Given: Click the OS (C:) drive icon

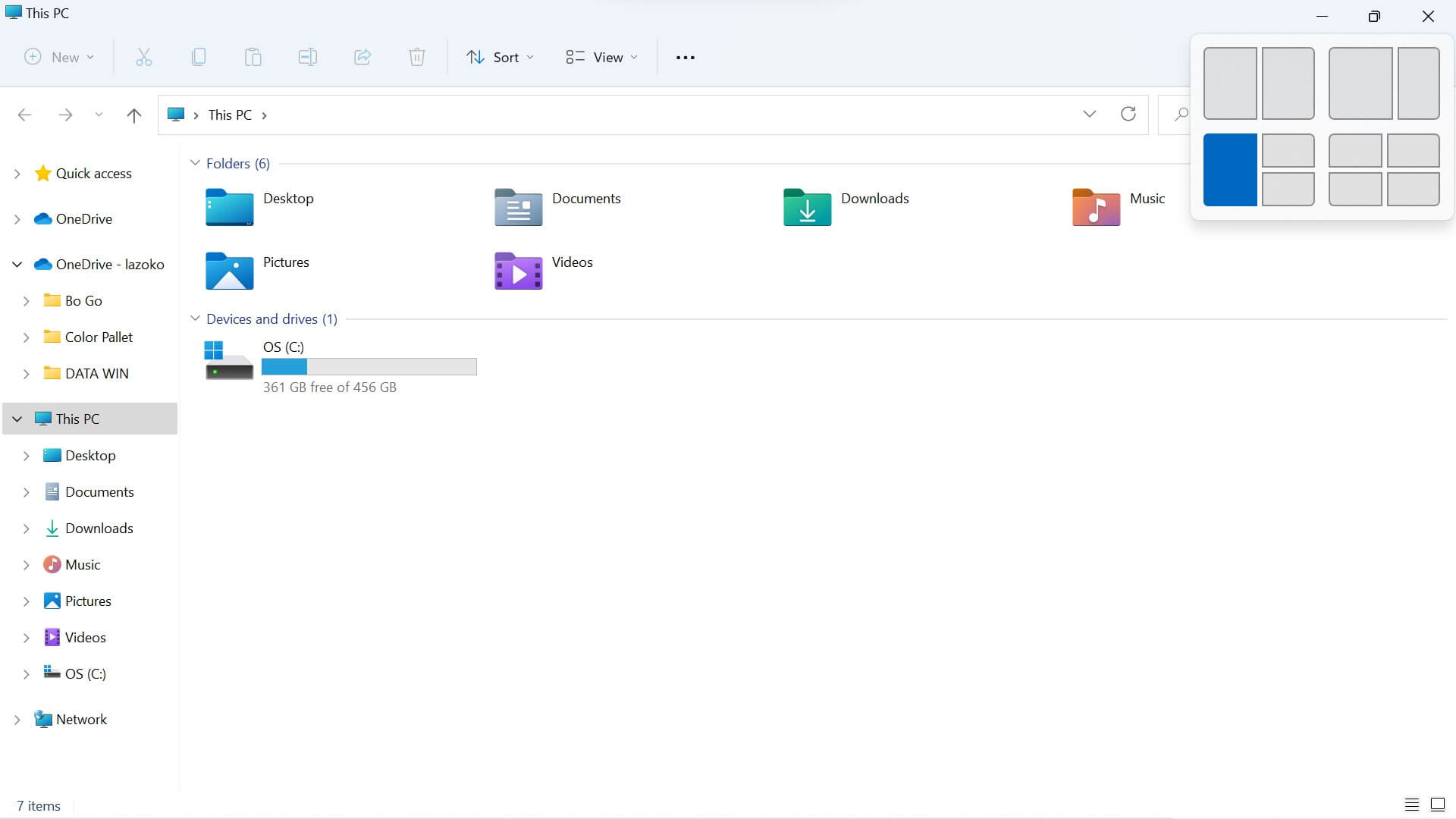Looking at the screenshot, I should (228, 360).
